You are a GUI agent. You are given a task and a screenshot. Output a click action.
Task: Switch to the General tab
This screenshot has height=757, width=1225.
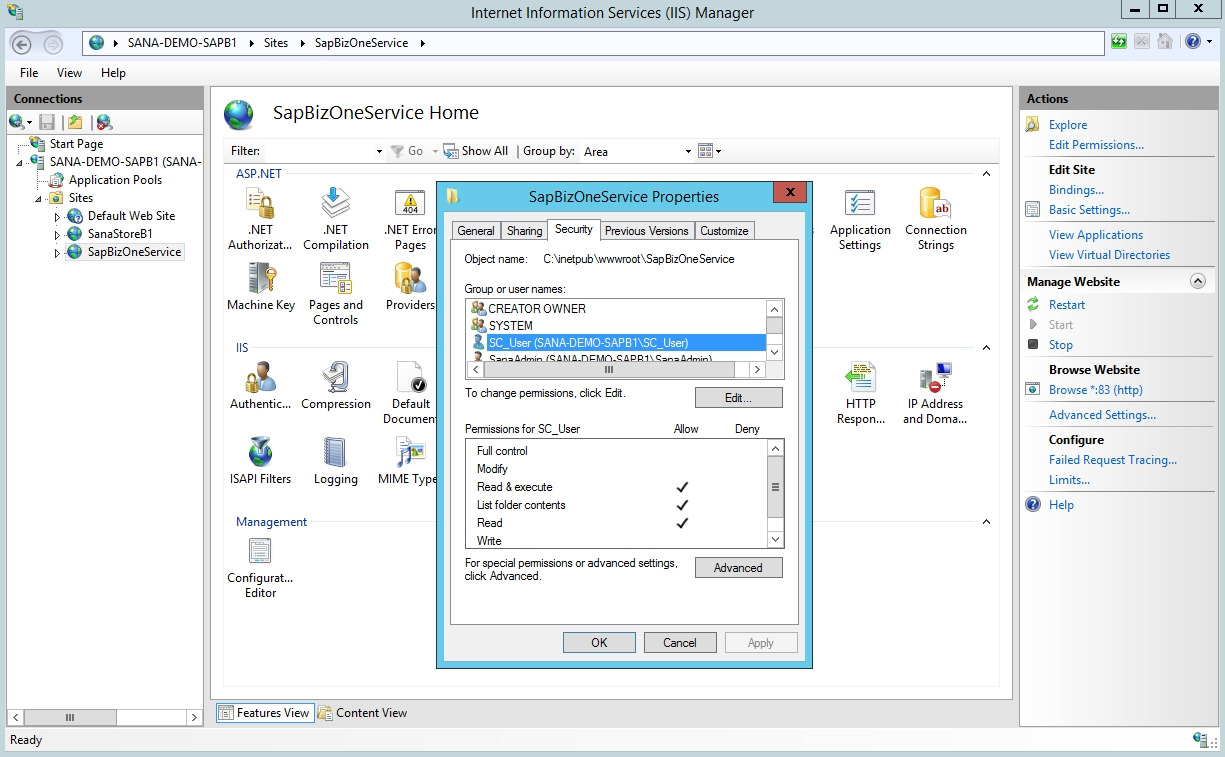pyautogui.click(x=476, y=231)
